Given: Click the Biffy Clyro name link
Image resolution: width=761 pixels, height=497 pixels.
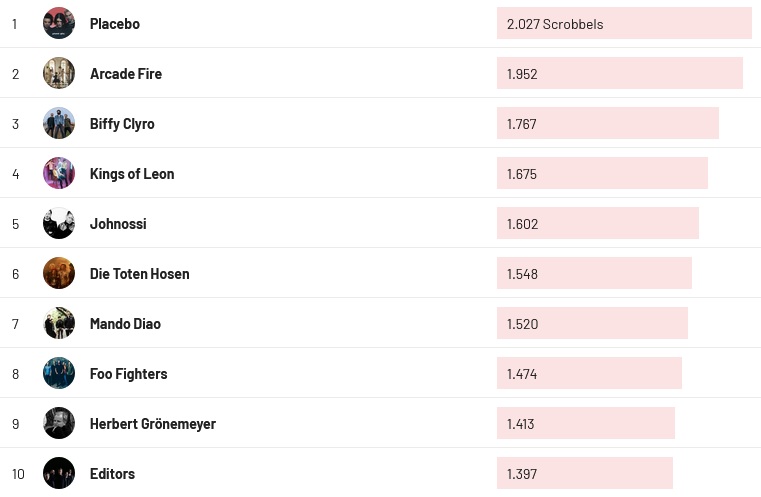Looking at the screenshot, I should pyautogui.click(x=122, y=123).
